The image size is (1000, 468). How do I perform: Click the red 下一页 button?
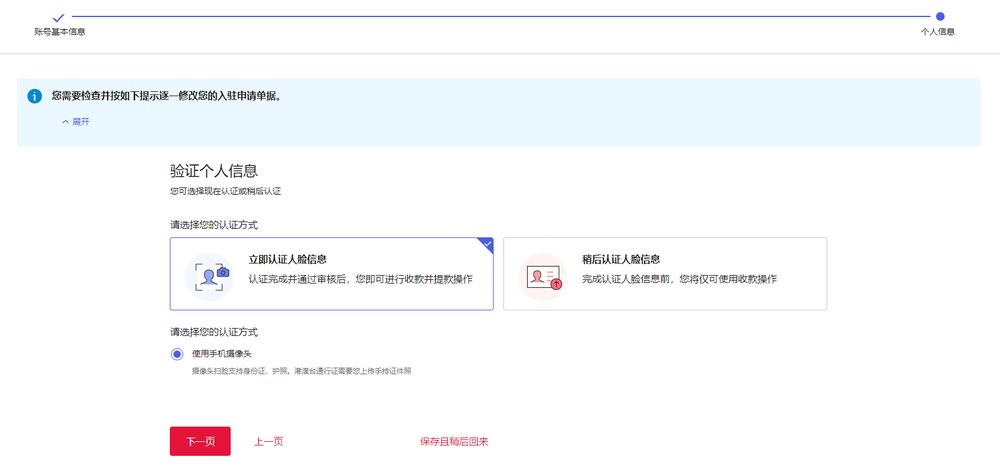click(x=200, y=441)
